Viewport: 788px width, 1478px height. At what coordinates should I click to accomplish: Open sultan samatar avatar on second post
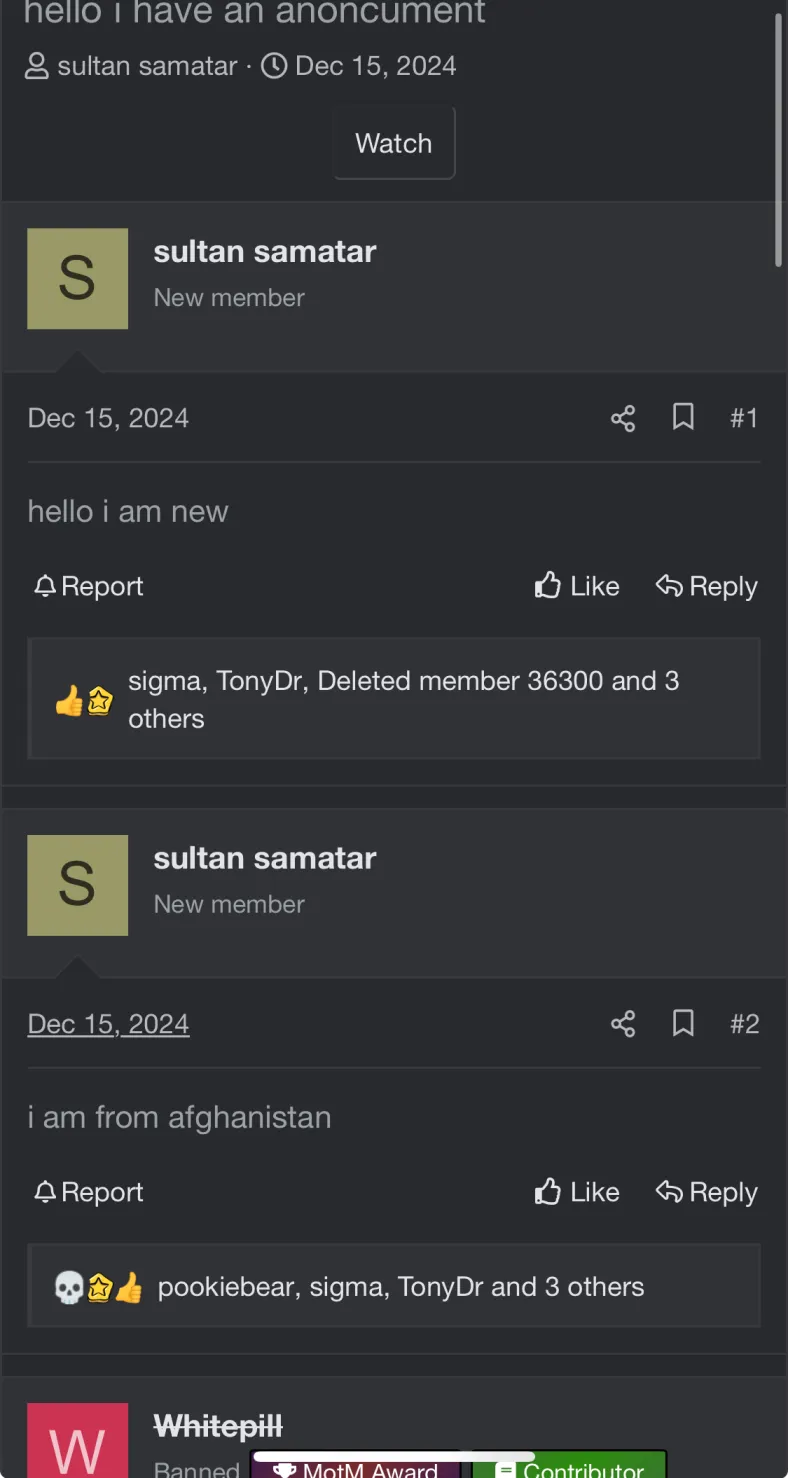click(x=77, y=885)
